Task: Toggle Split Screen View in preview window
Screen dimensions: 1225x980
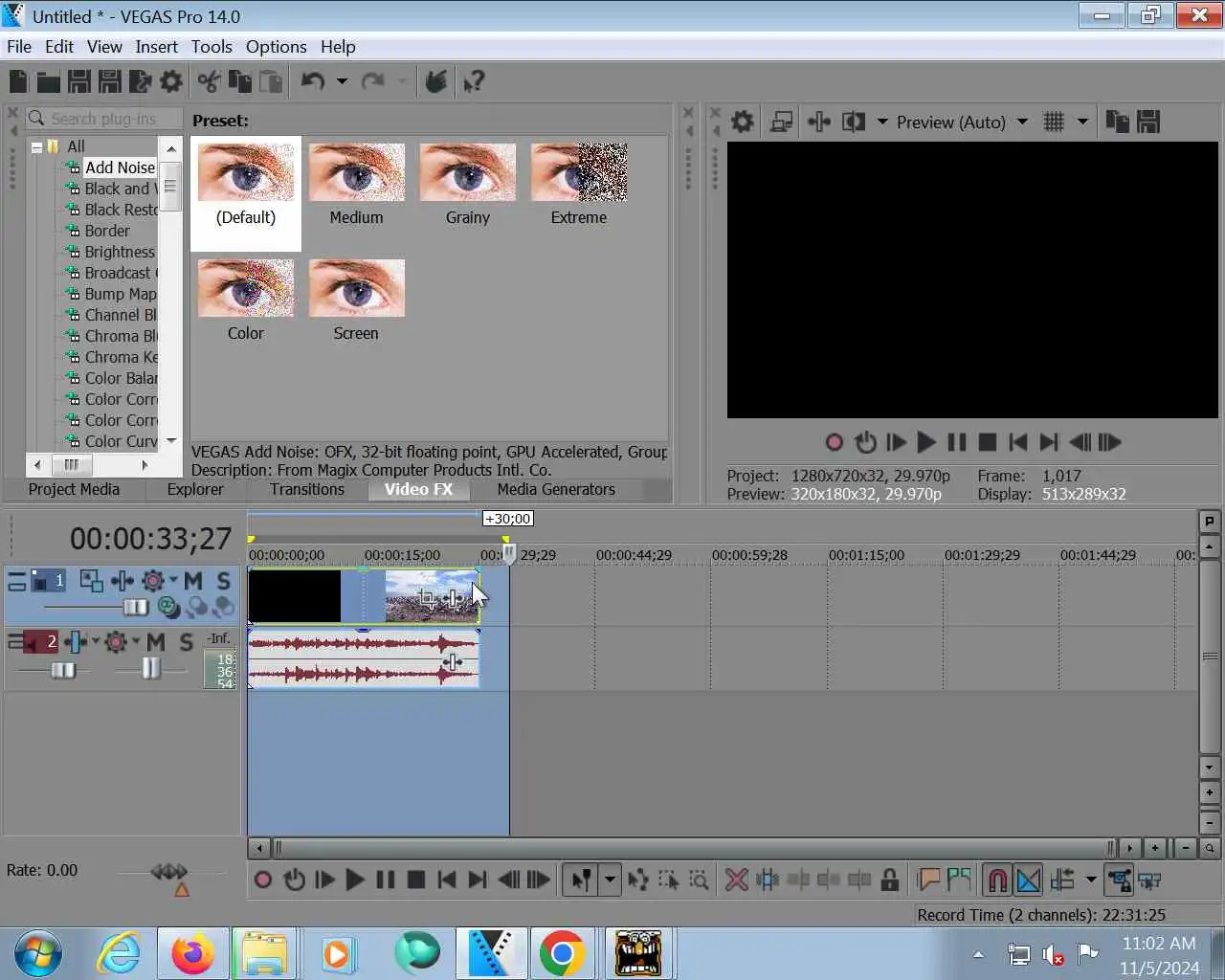Action: [853, 122]
